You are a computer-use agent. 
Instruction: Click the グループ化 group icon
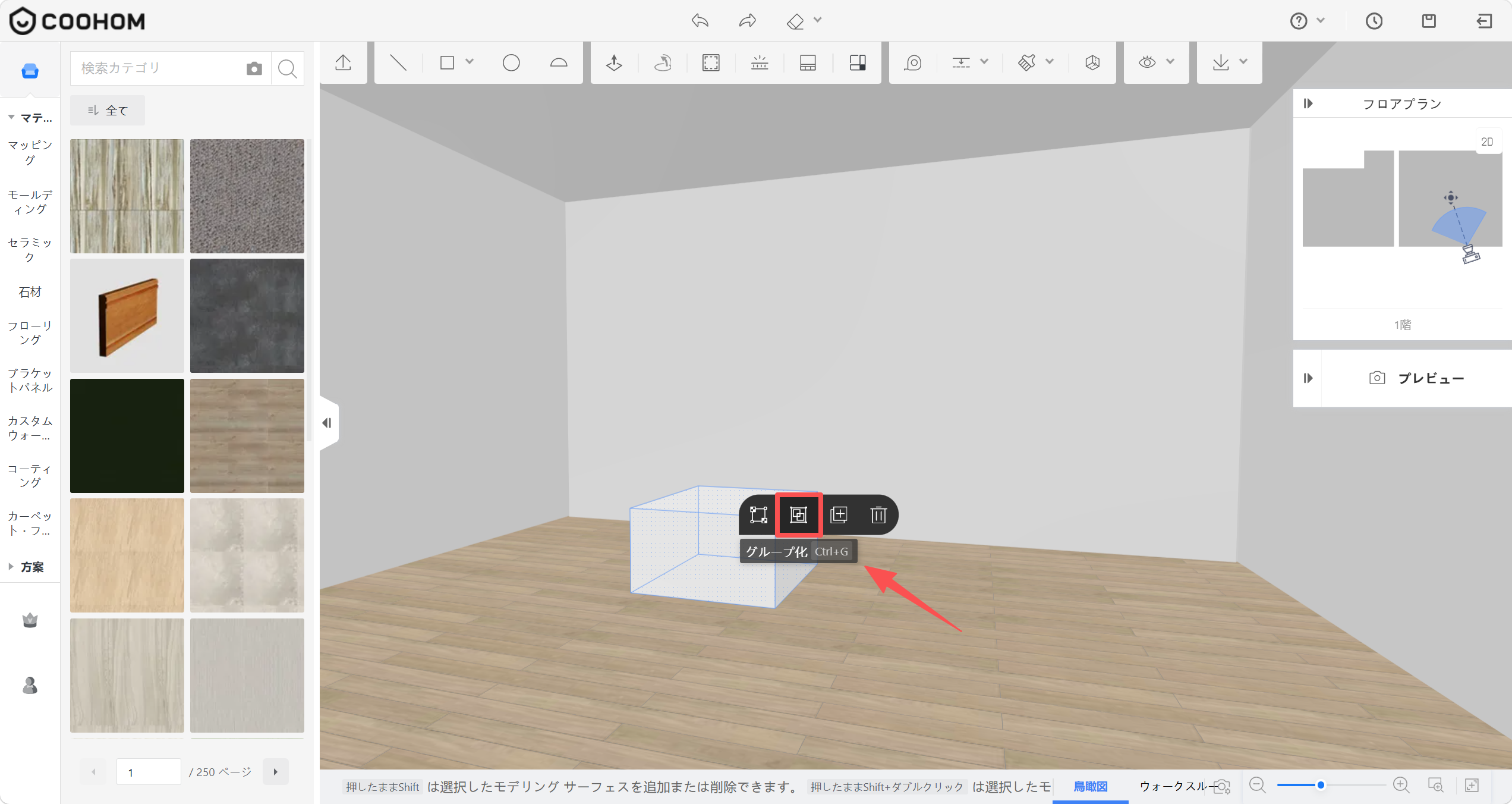tap(798, 515)
